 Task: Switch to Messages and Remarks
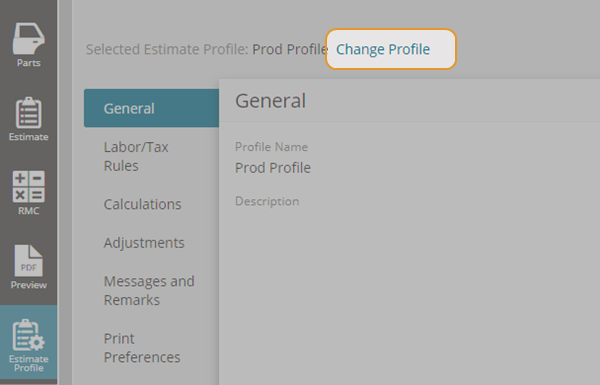click(149, 290)
